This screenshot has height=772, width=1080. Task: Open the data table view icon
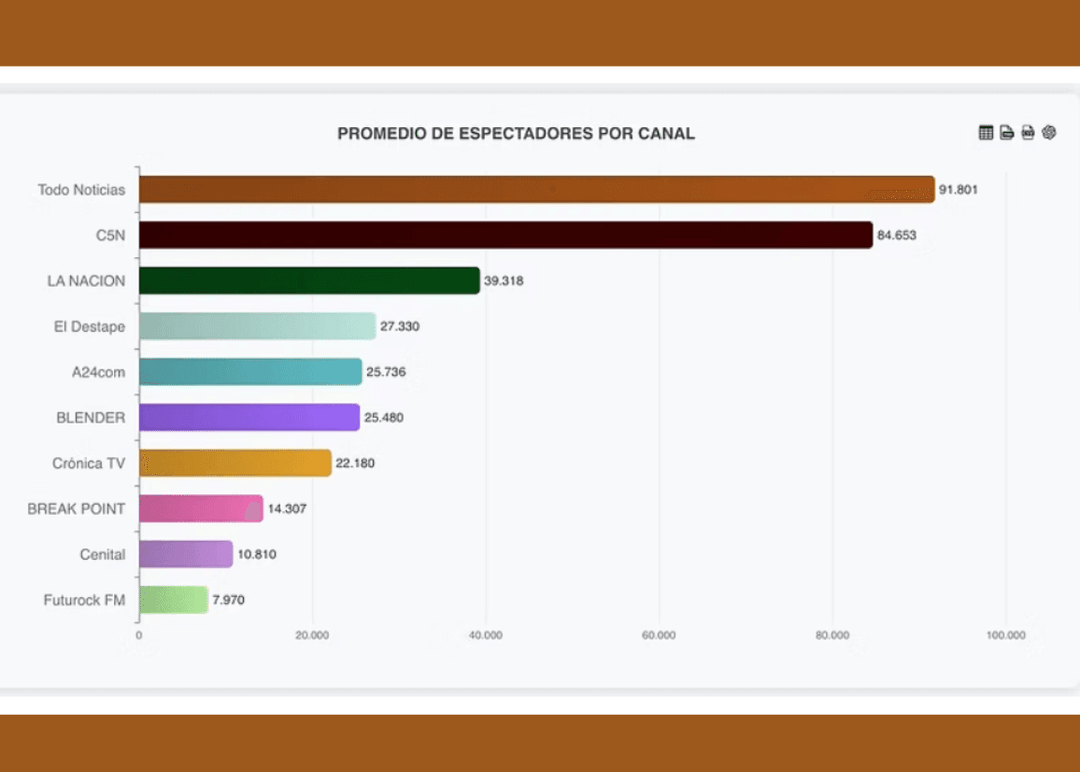tap(986, 133)
